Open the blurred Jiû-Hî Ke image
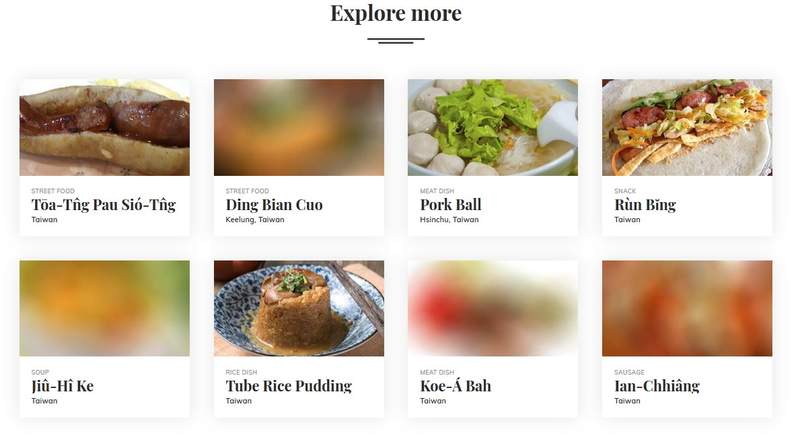This screenshot has height=435, width=800. [x=105, y=309]
